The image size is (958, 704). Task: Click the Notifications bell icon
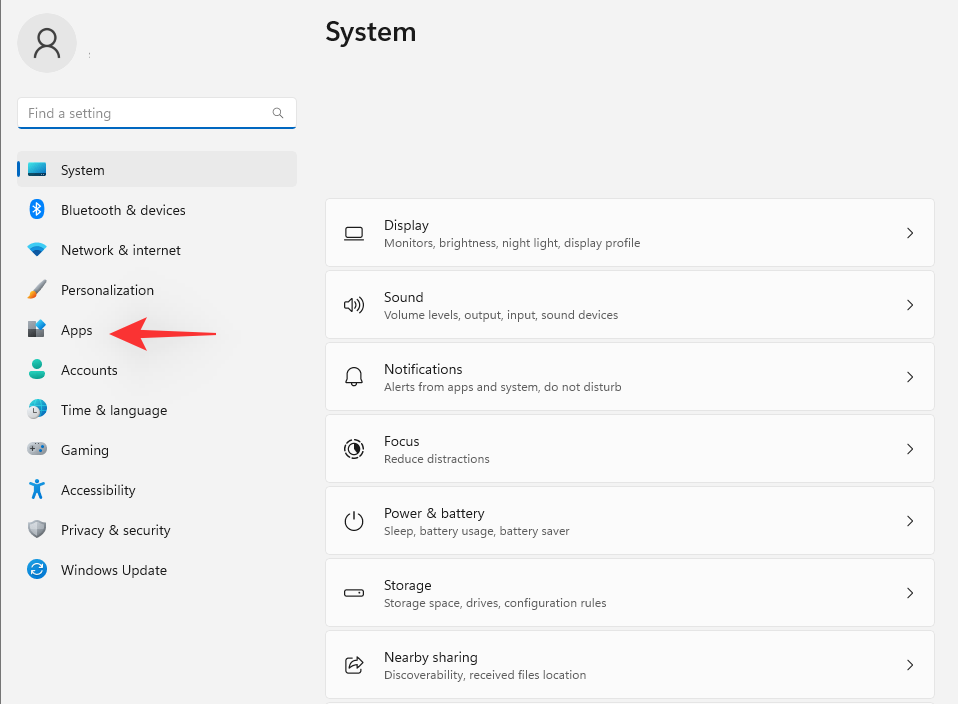[354, 377]
